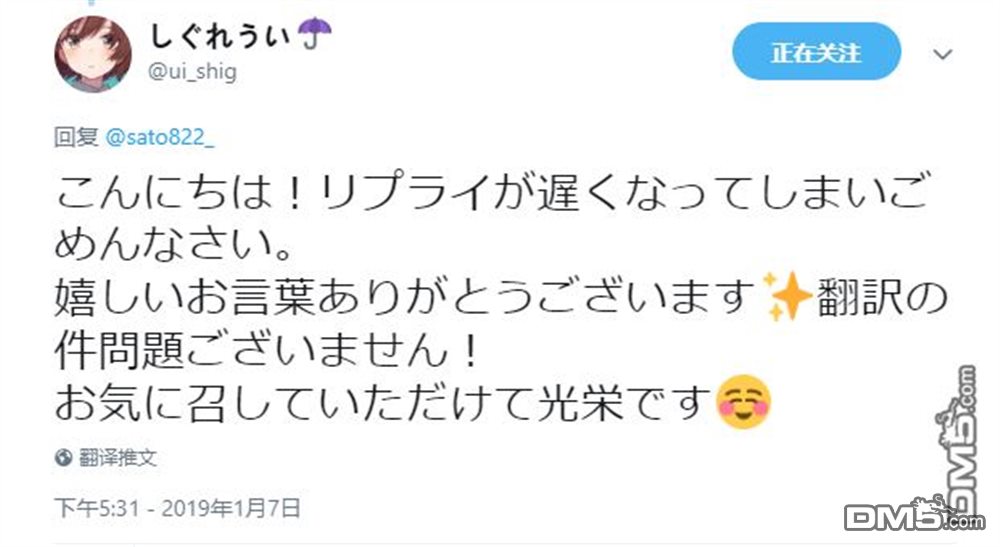Click the horizontal DM5.com watermark logo

pyautogui.click(x=913, y=514)
